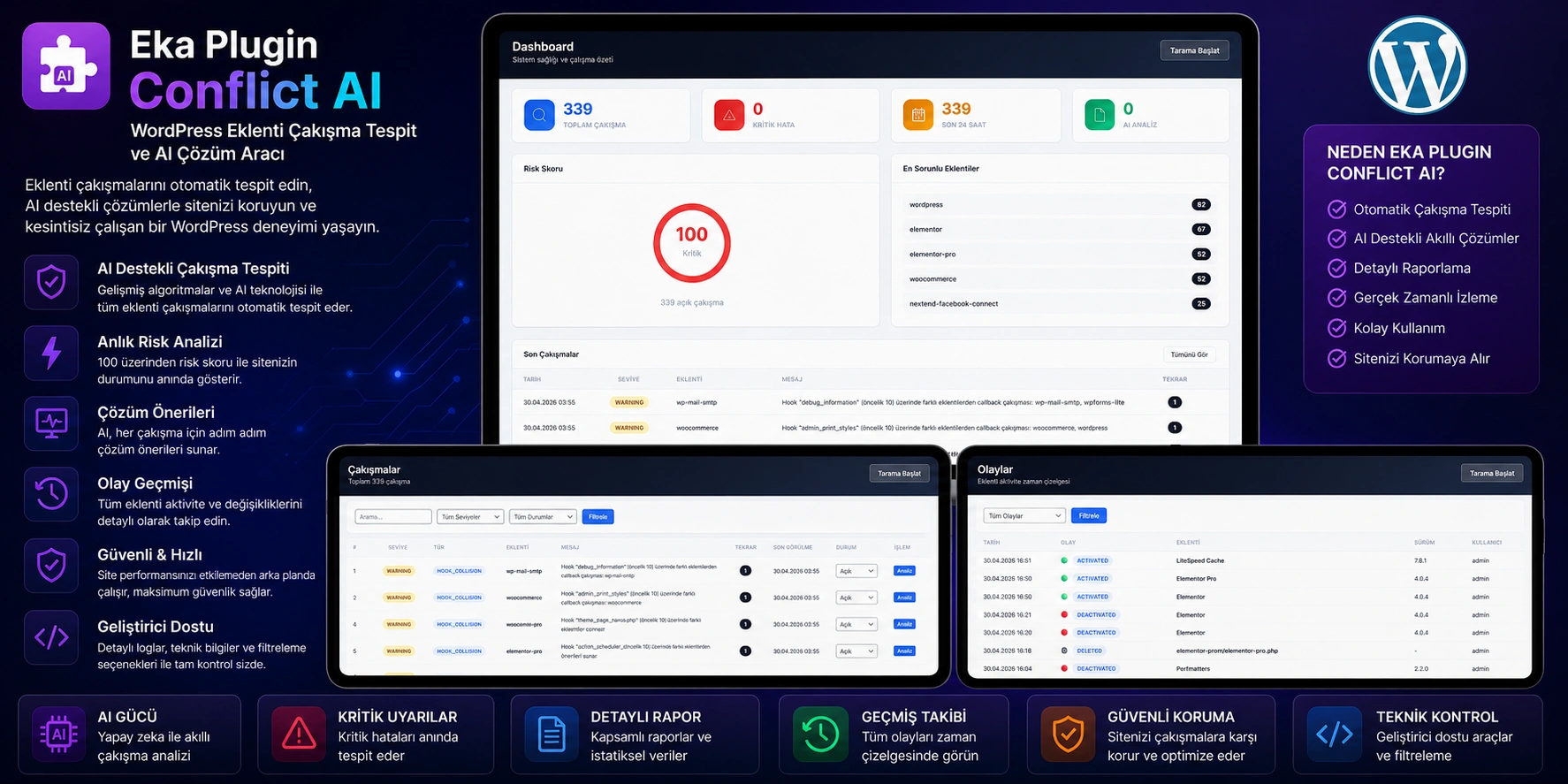Click TEKRAR column header in Çakışmalar table
Viewport: 1568px width, 784px height.
click(x=746, y=547)
